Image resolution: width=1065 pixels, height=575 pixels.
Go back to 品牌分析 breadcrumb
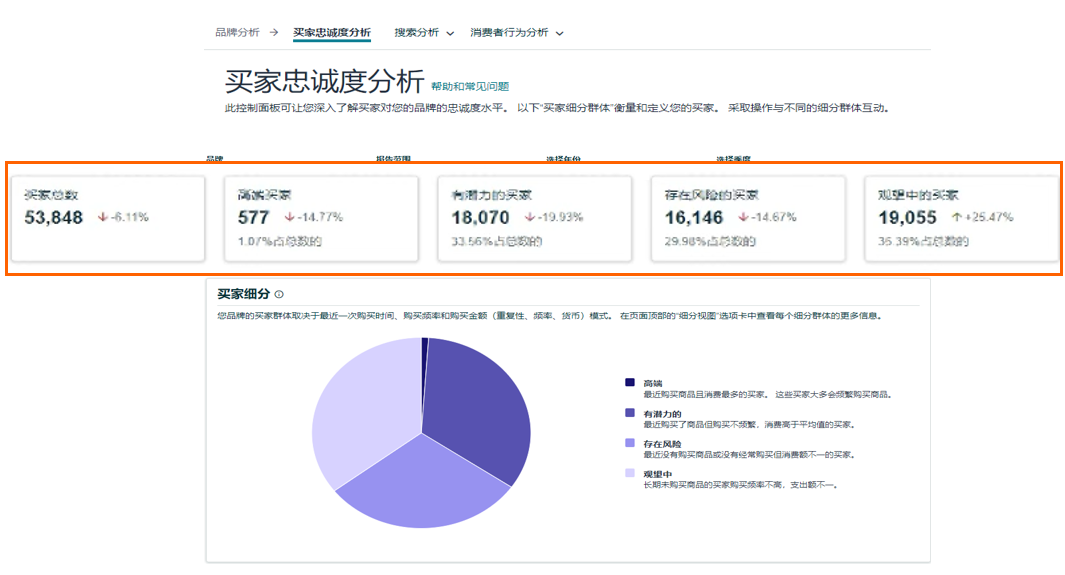click(237, 32)
